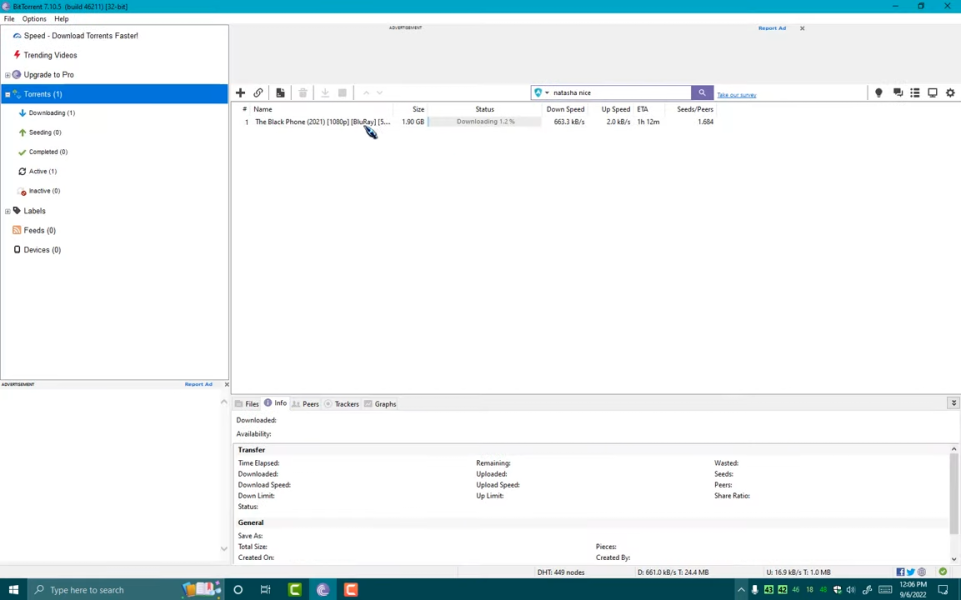Select Completed (0) in sidebar
This screenshot has height=600, width=961.
coord(48,152)
